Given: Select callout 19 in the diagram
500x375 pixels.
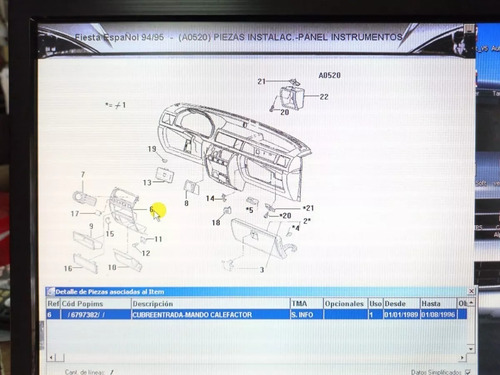Looking at the screenshot, I should pyautogui.click(x=152, y=149).
